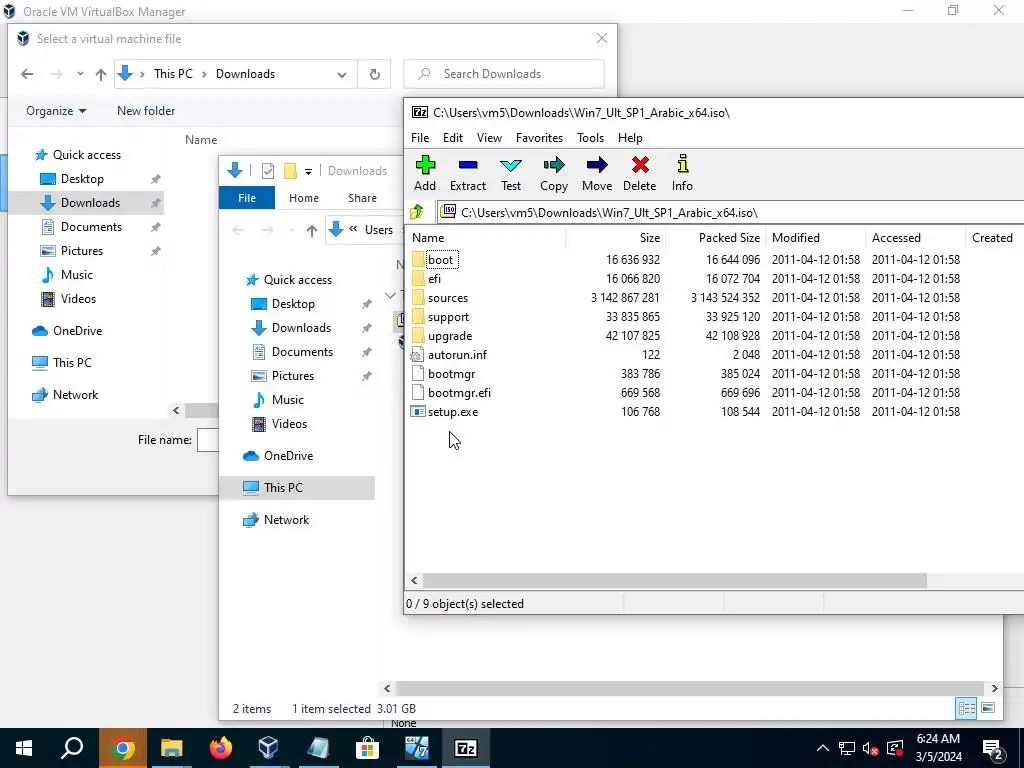Viewport: 1024px width, 768px height.
Task: Select Videos in Explorer navigation pane
Action: click(289, 424)
